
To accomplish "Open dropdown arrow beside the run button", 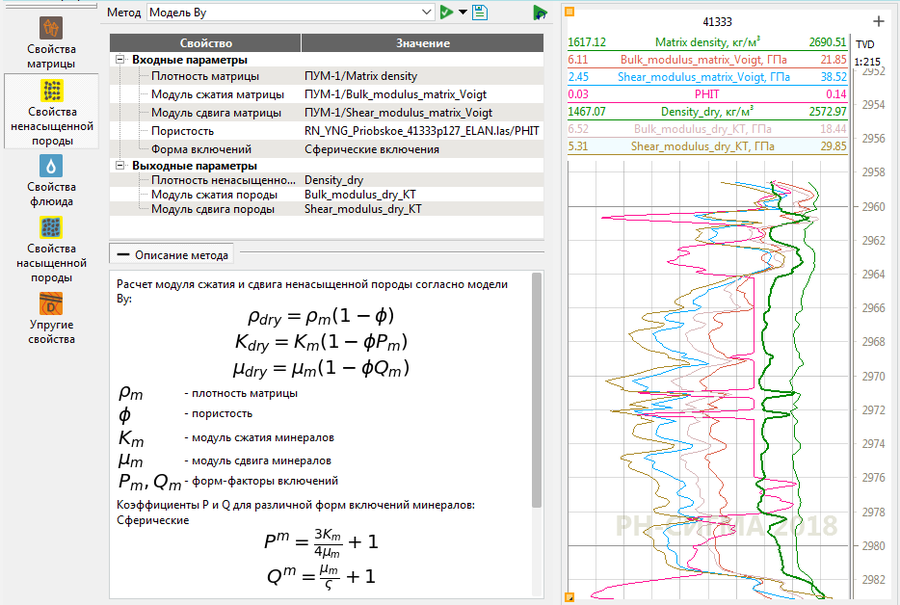I will pyautogui.click(x=463, y=13).
